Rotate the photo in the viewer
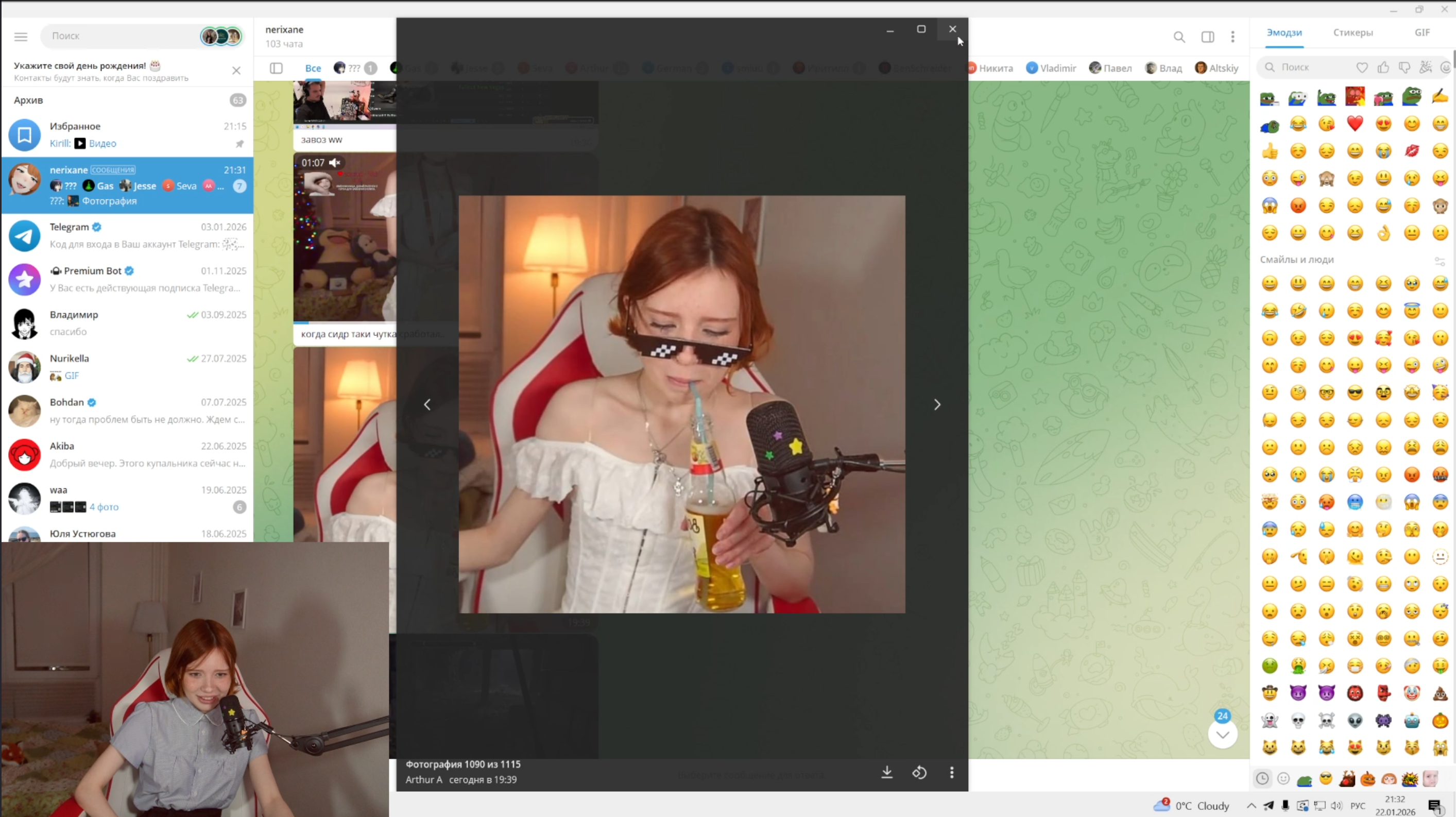 tap(919, 772)
